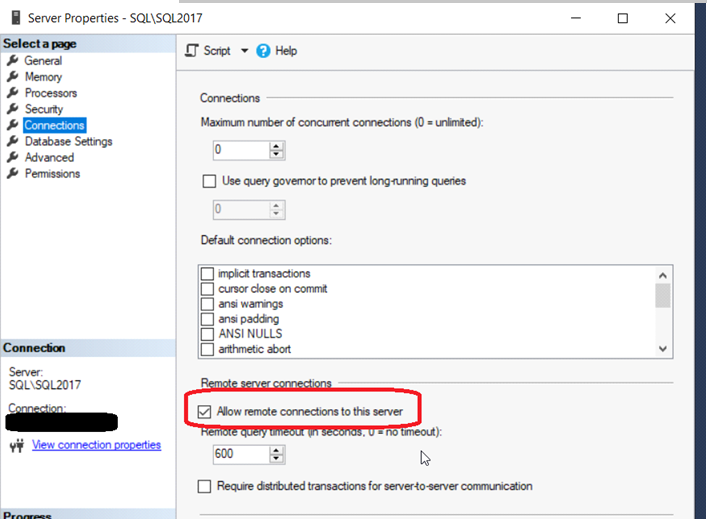Click the remote query timeout field
This screenshot has height=524, width=707.
pyautogui.click(x=241, y=455)
